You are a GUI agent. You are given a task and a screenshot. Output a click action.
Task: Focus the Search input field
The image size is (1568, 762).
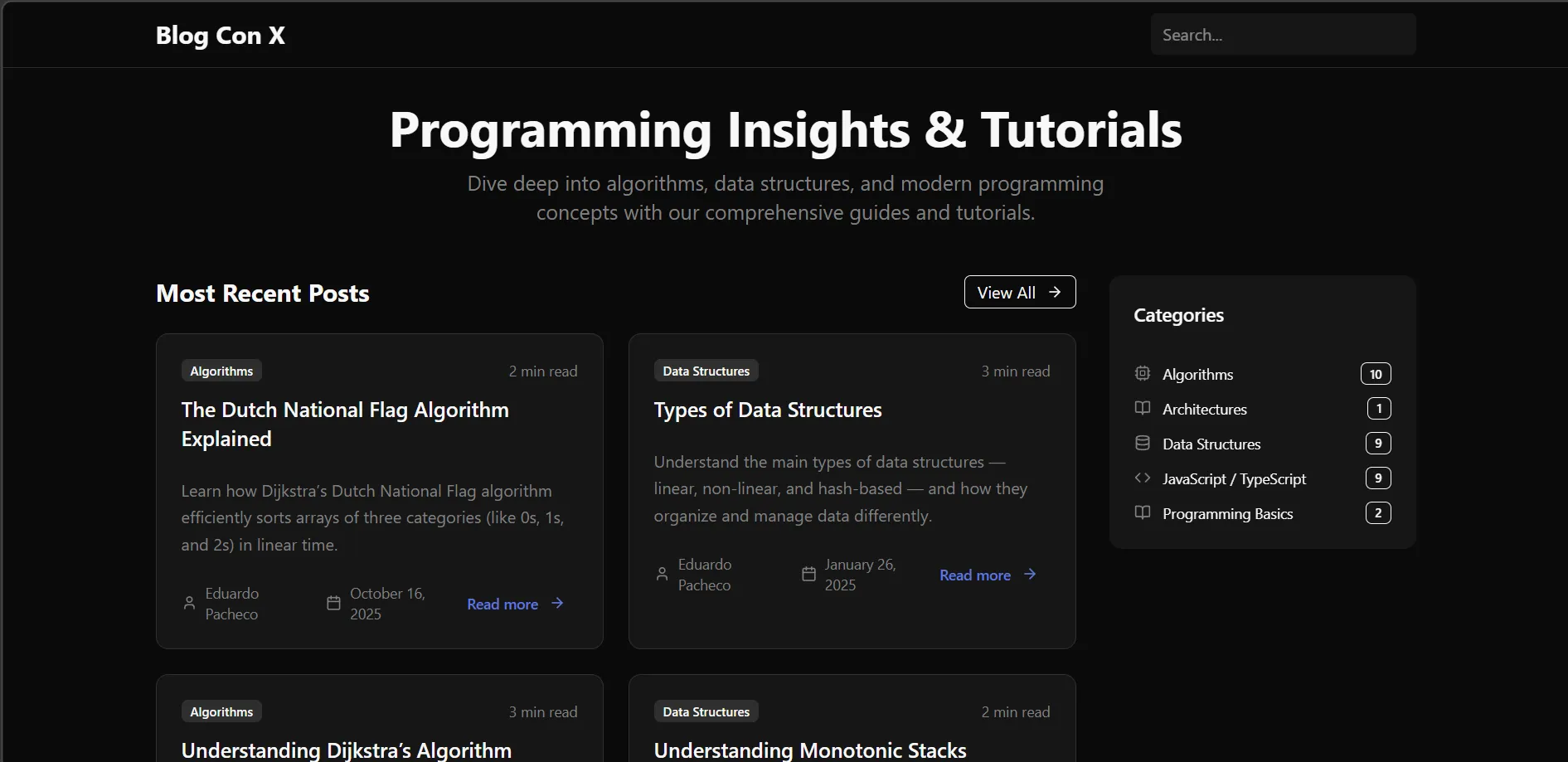tap(1282, 35)
